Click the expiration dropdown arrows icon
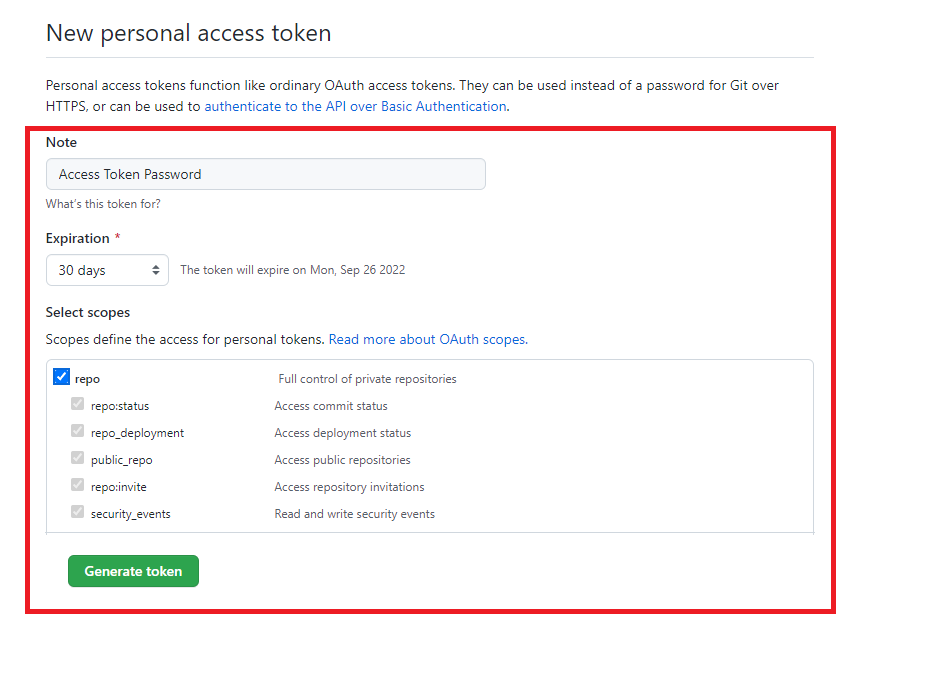Viewport: 952px width, 680px height. tap(155, 270)
